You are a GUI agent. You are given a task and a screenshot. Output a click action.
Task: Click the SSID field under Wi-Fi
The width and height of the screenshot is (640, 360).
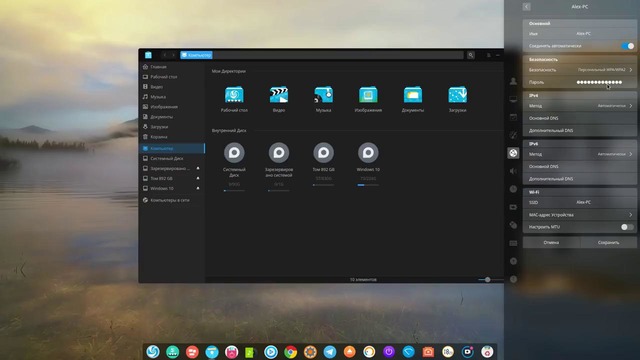coord(580,202)
